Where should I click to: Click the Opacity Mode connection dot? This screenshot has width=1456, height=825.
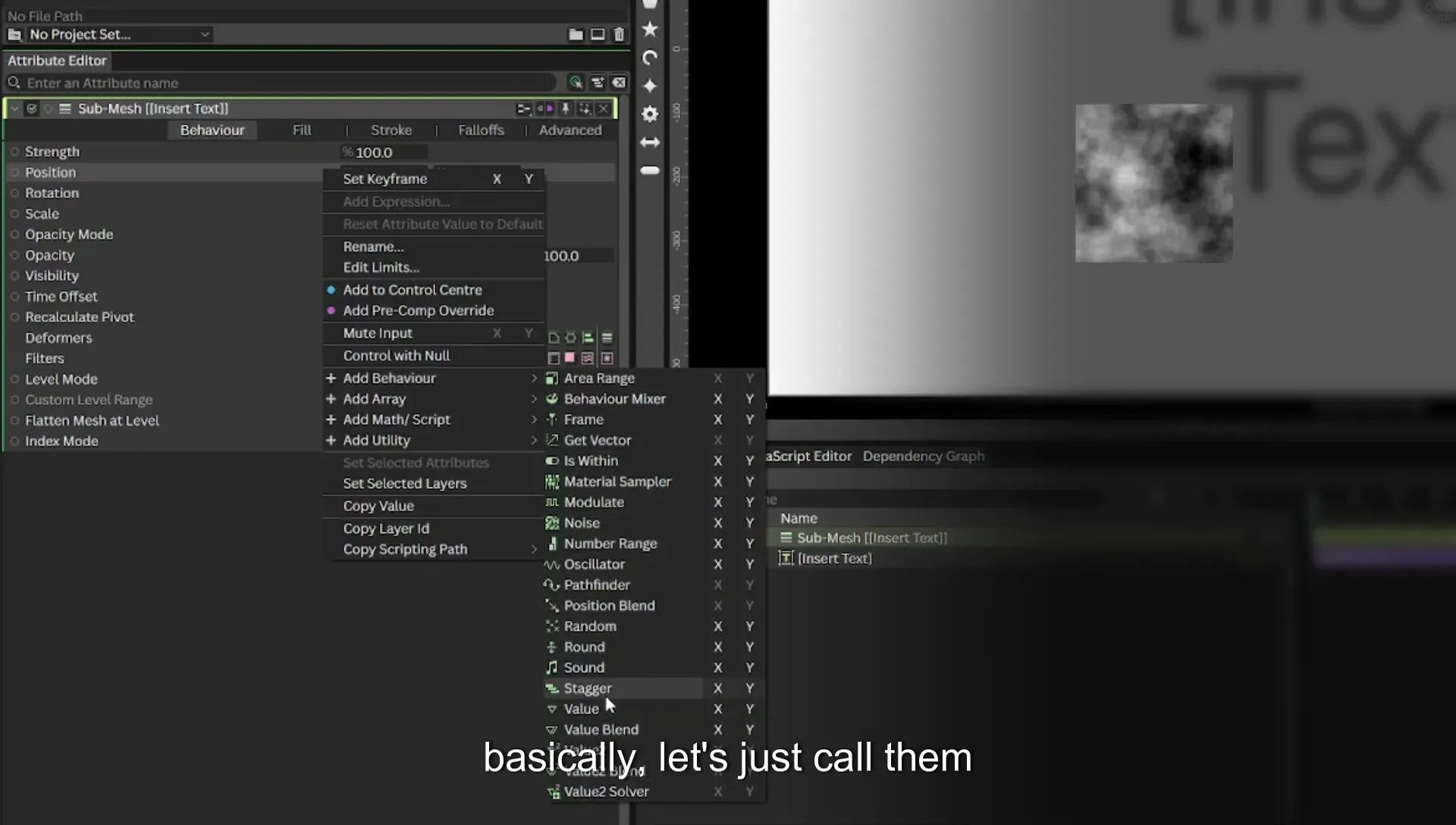(x=14, y=234)
